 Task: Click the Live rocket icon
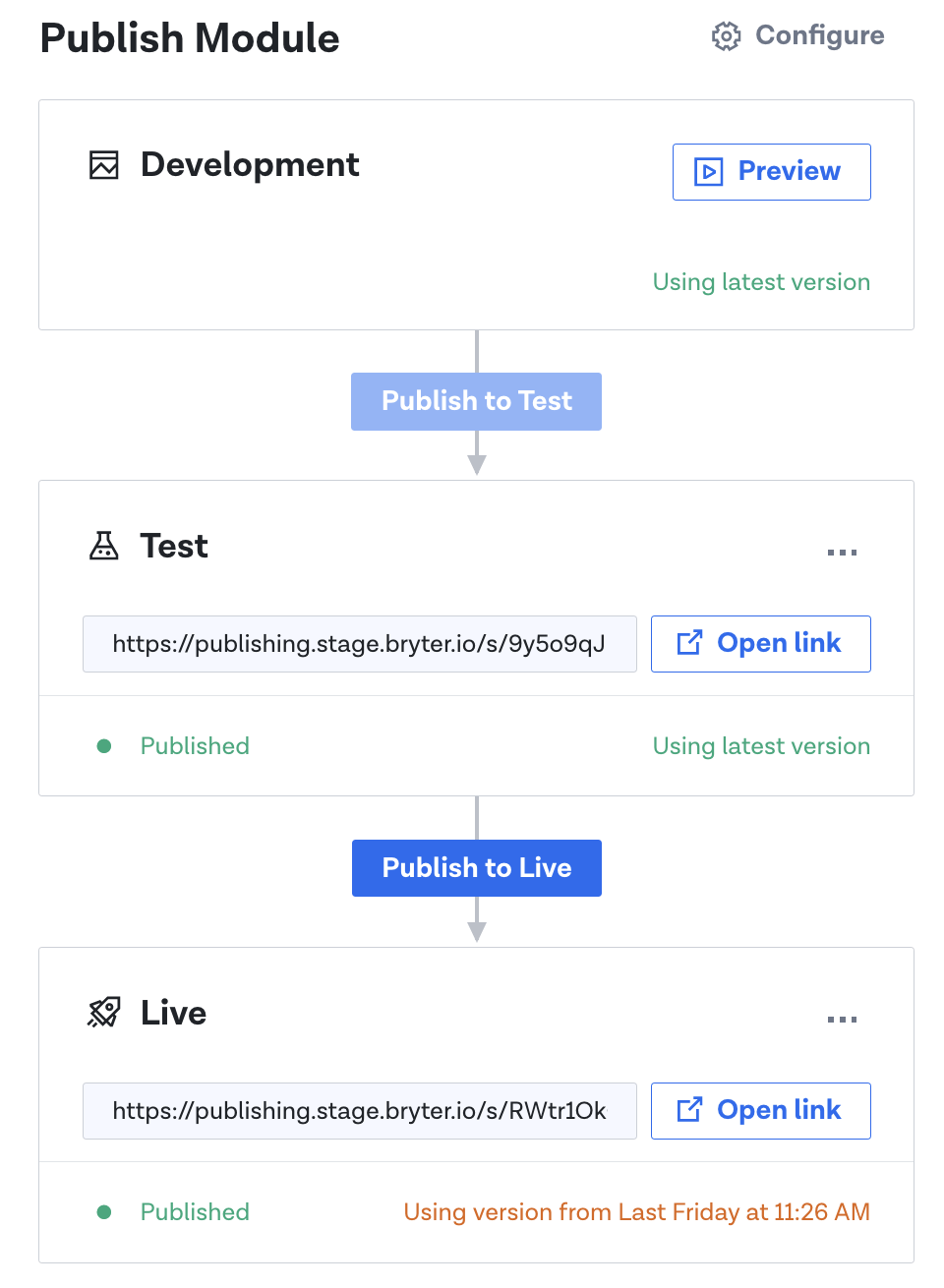[x=104, y=1012]
